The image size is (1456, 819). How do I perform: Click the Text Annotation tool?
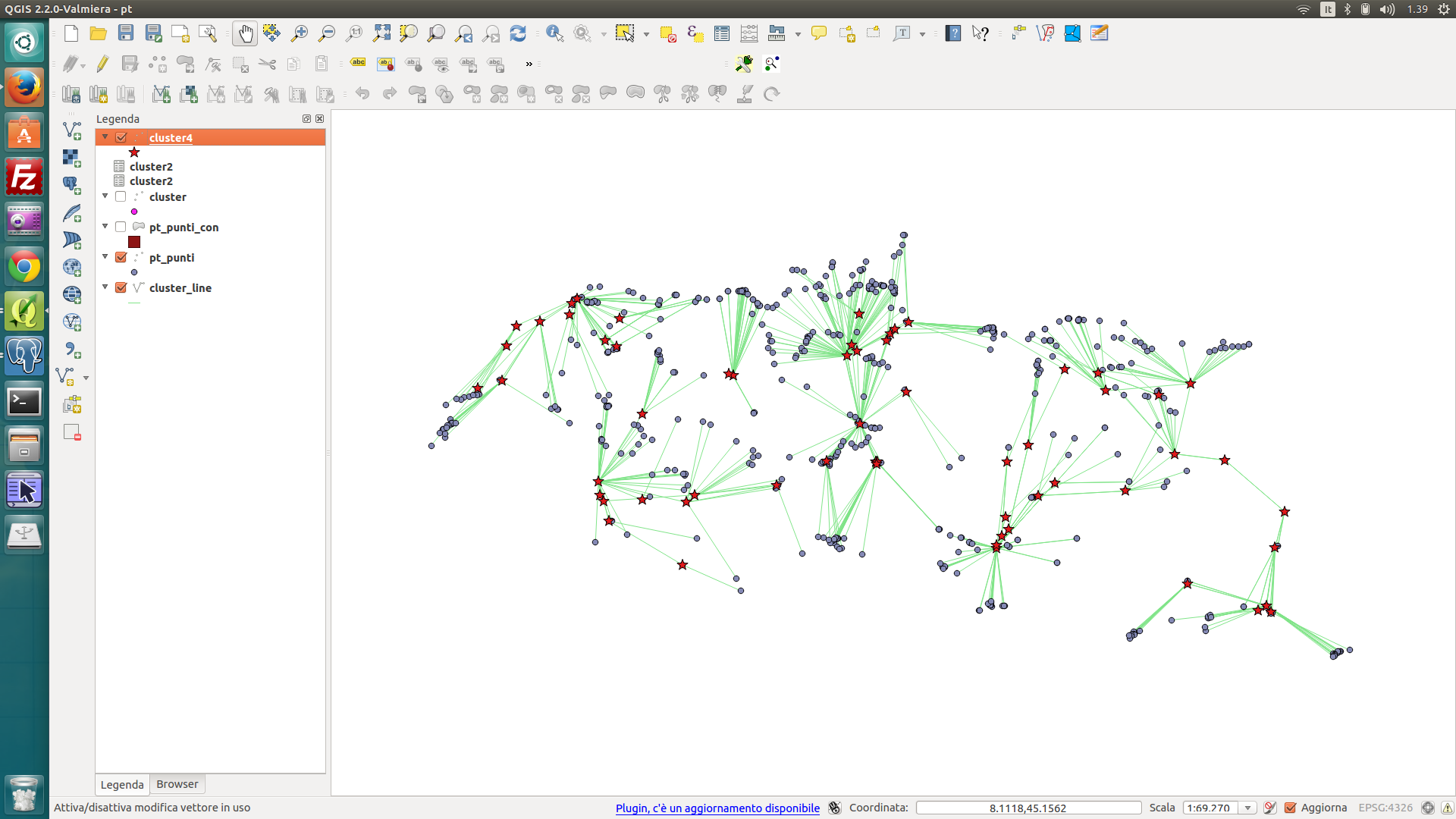pos(902,33)
